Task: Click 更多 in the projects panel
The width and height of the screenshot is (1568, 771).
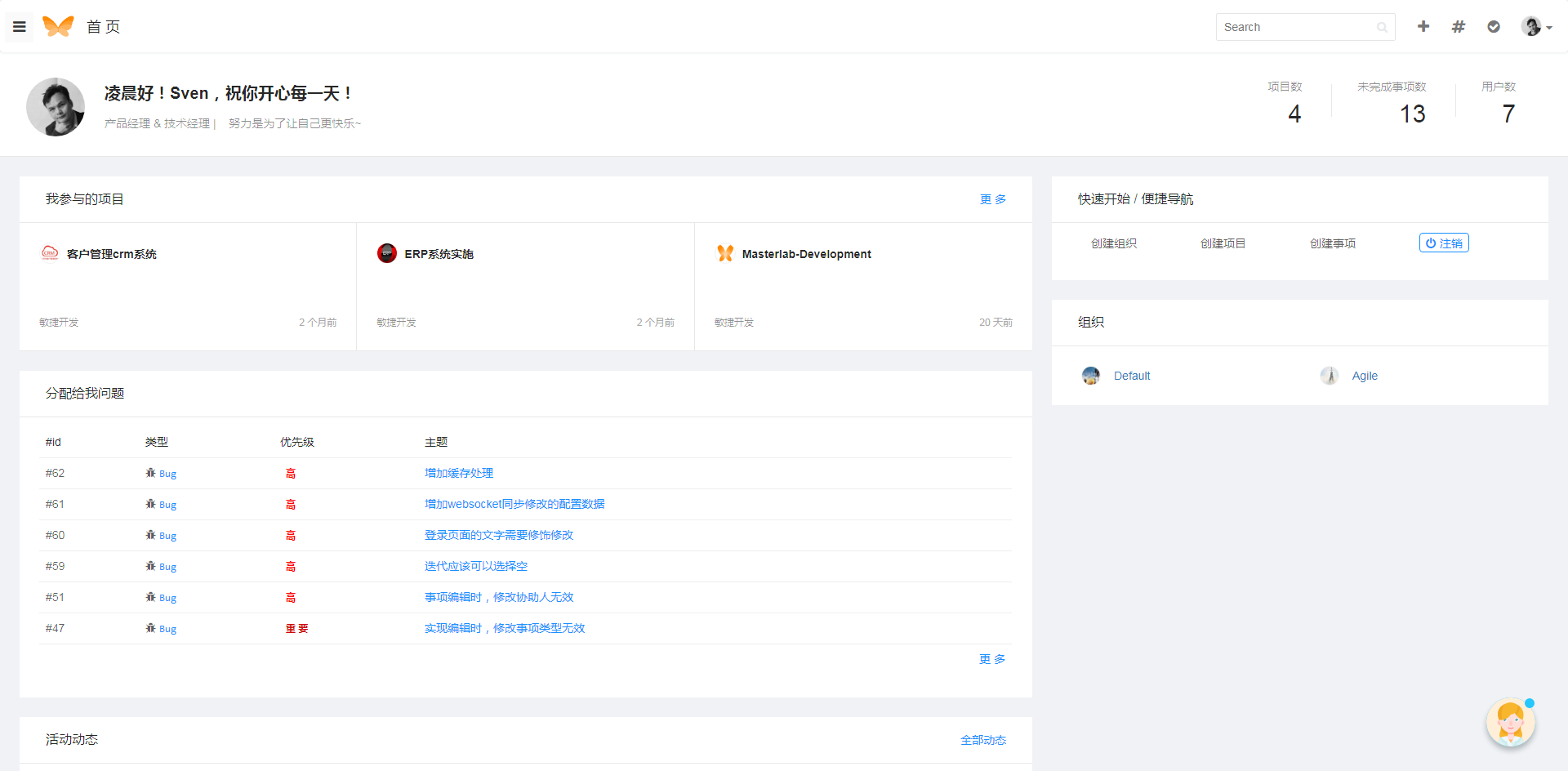Action: click(x=993, y=199)
